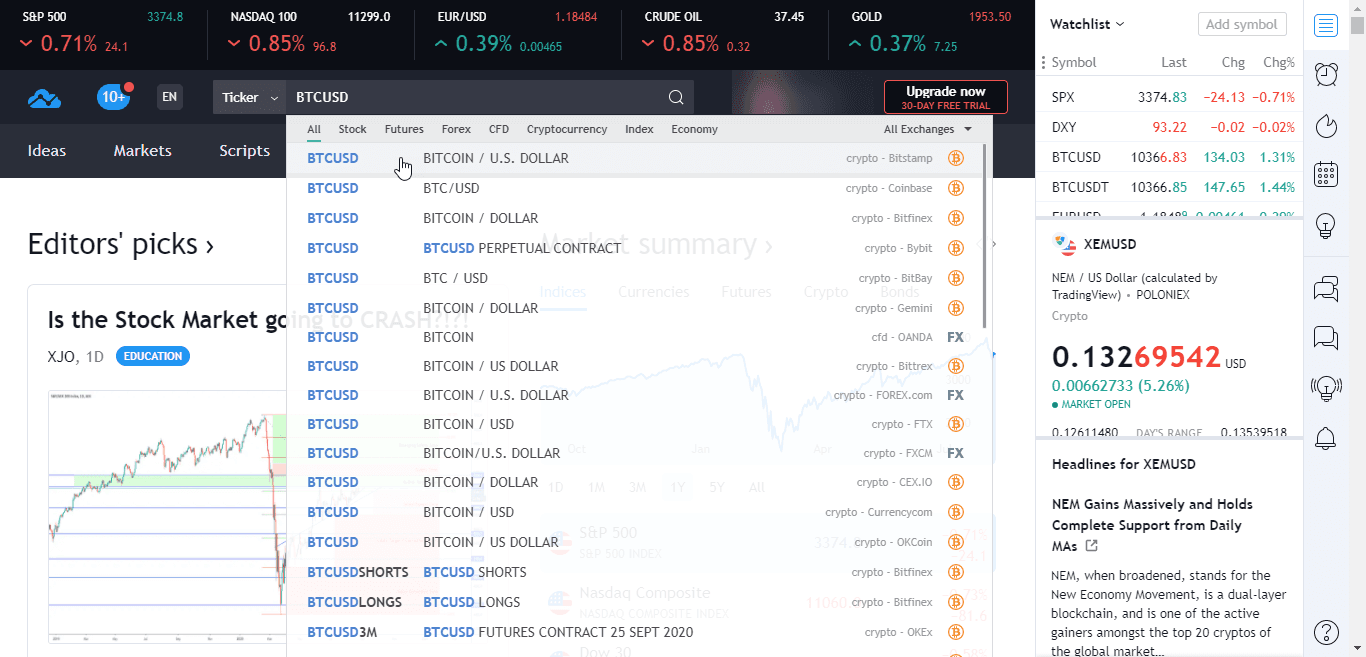Open the NEM Gains Massively headline
The image size is (1366, 657).
coord(1152,525)
